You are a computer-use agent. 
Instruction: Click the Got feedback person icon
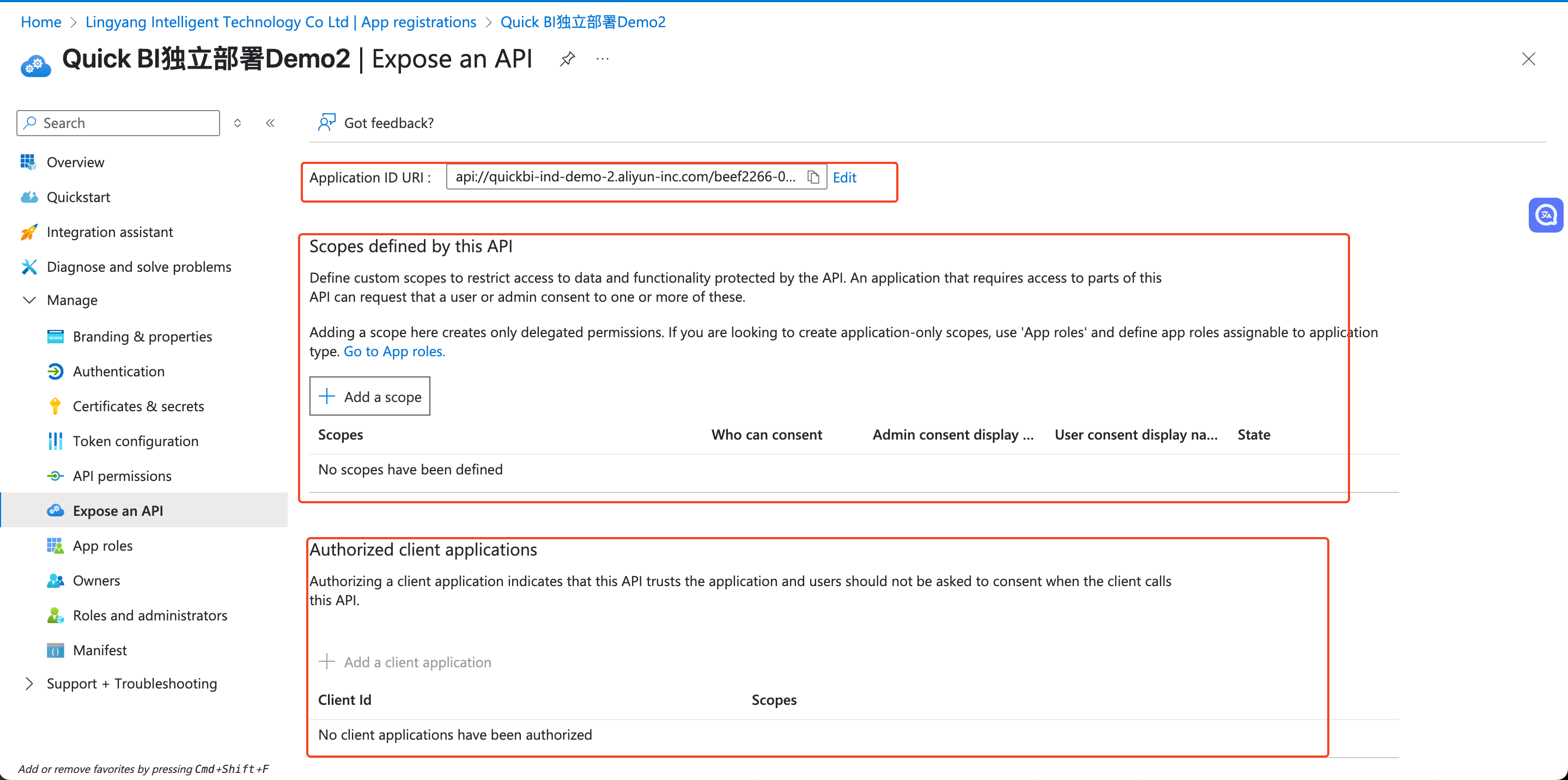326,123
